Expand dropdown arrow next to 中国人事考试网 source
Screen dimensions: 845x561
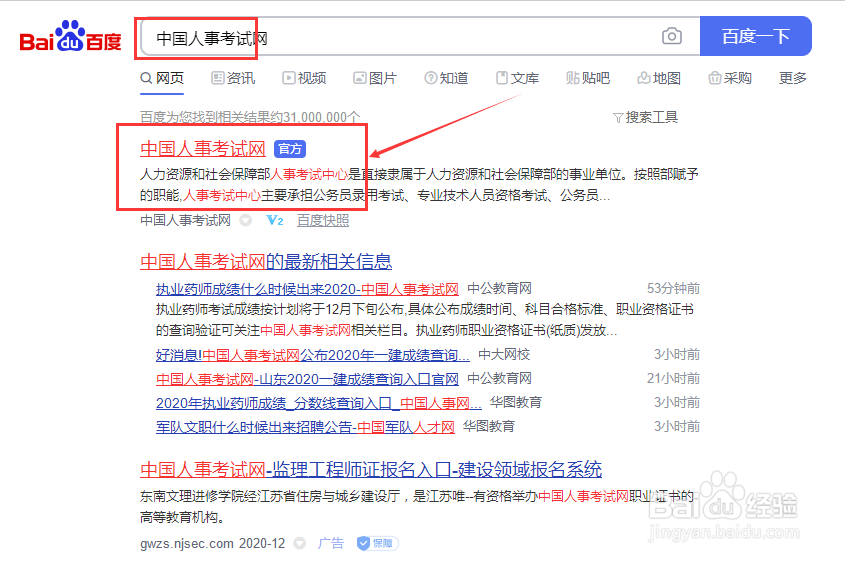pos(246,220)
